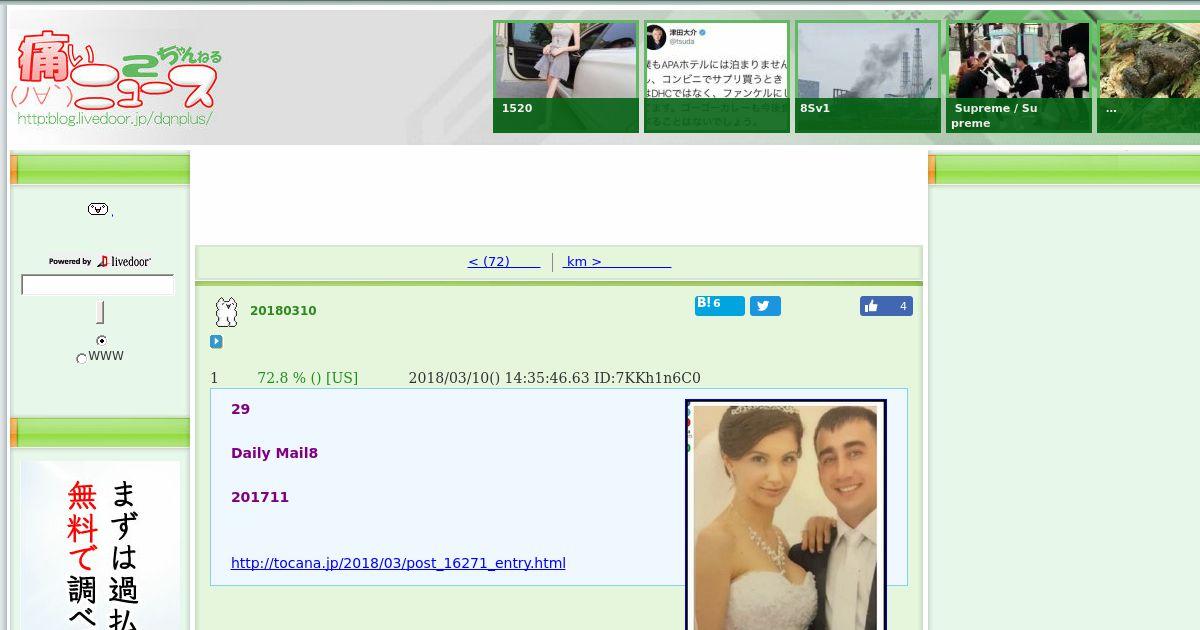Open the previous article link '< (72)'

503,262
